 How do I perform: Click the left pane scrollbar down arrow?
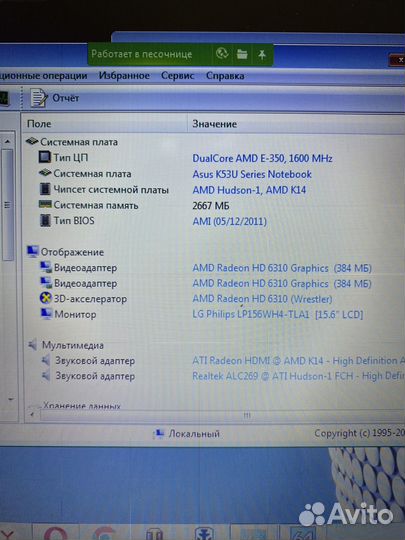click(x=10, y=399)
